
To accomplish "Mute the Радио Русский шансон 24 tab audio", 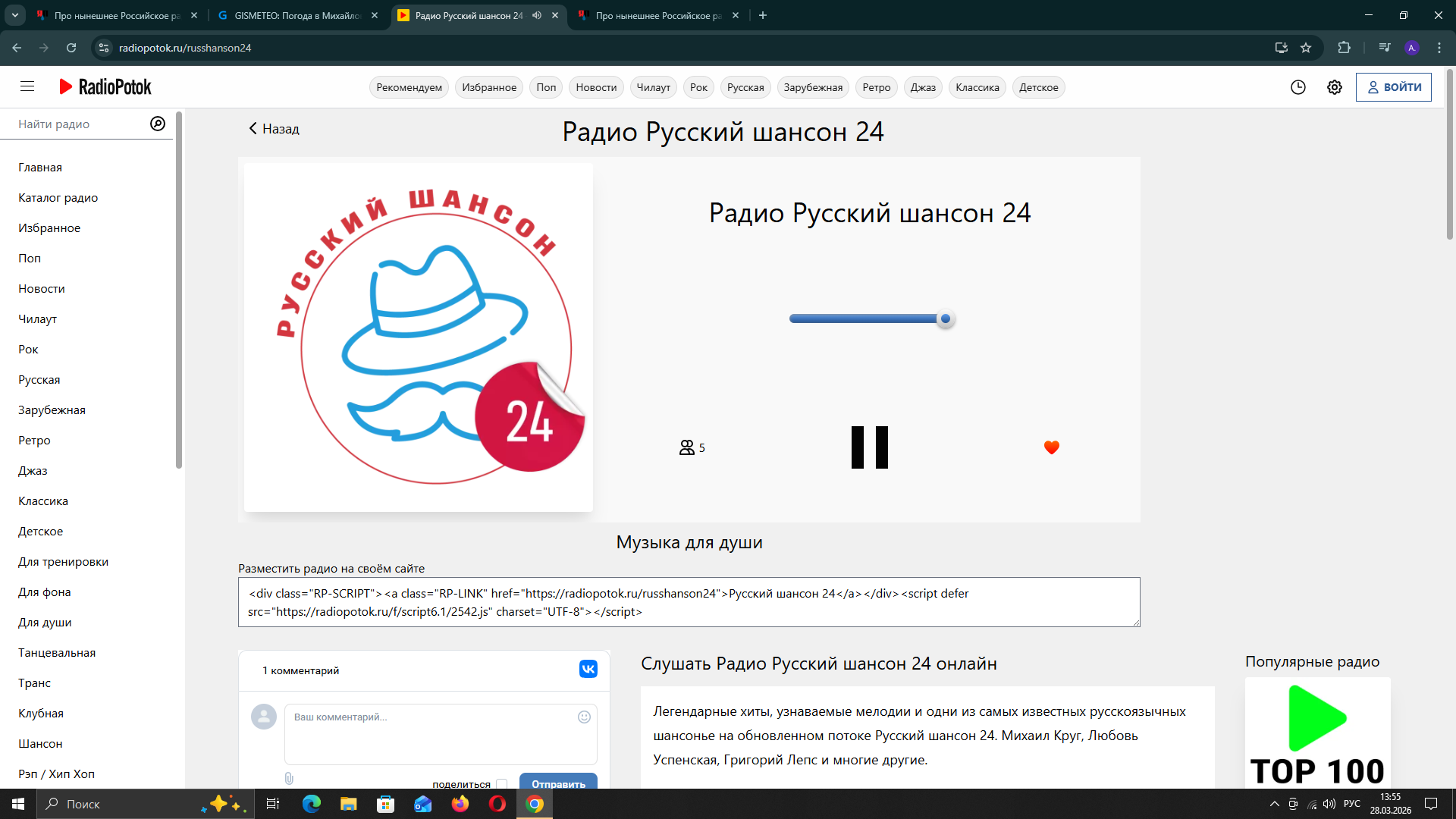I will (x=537, y=15).
